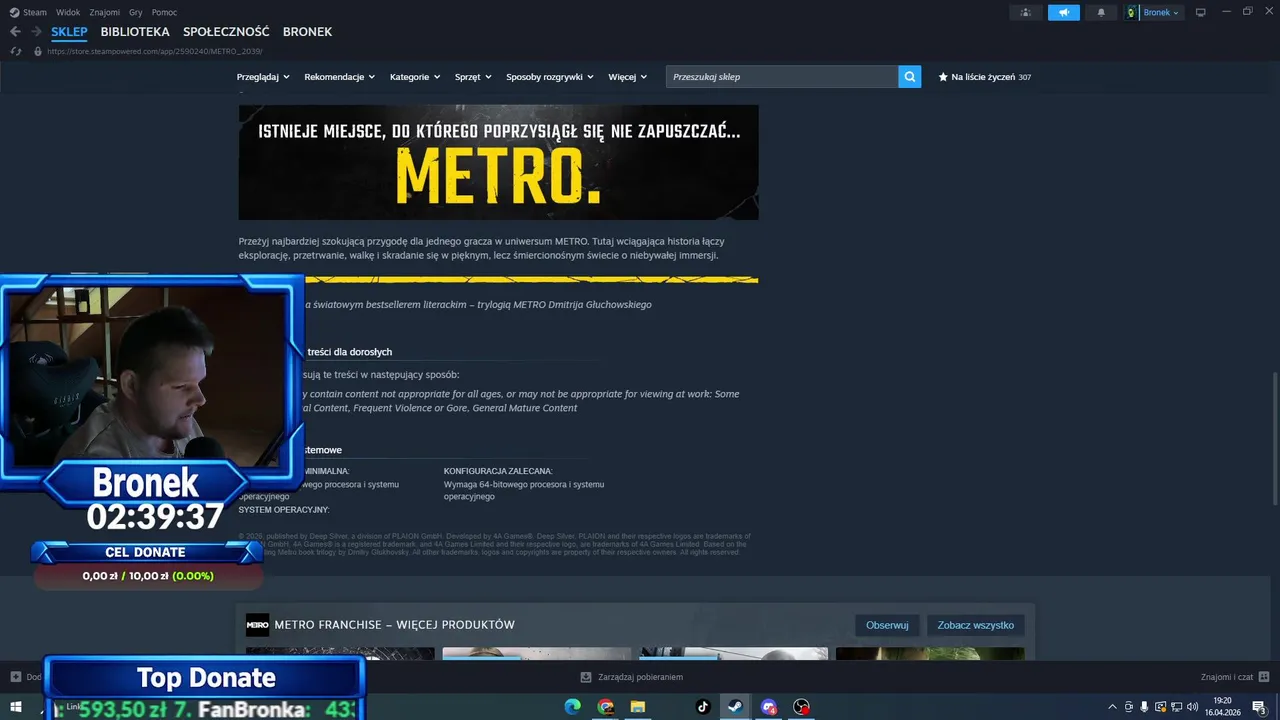This screenshot has height=720, width=1280.
Task: Open File Explorer from the taskbar
Action: 638,707
